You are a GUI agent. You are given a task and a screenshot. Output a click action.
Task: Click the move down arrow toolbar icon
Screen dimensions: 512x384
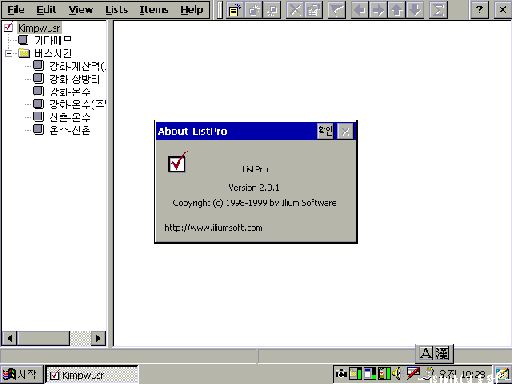point(415,10)
